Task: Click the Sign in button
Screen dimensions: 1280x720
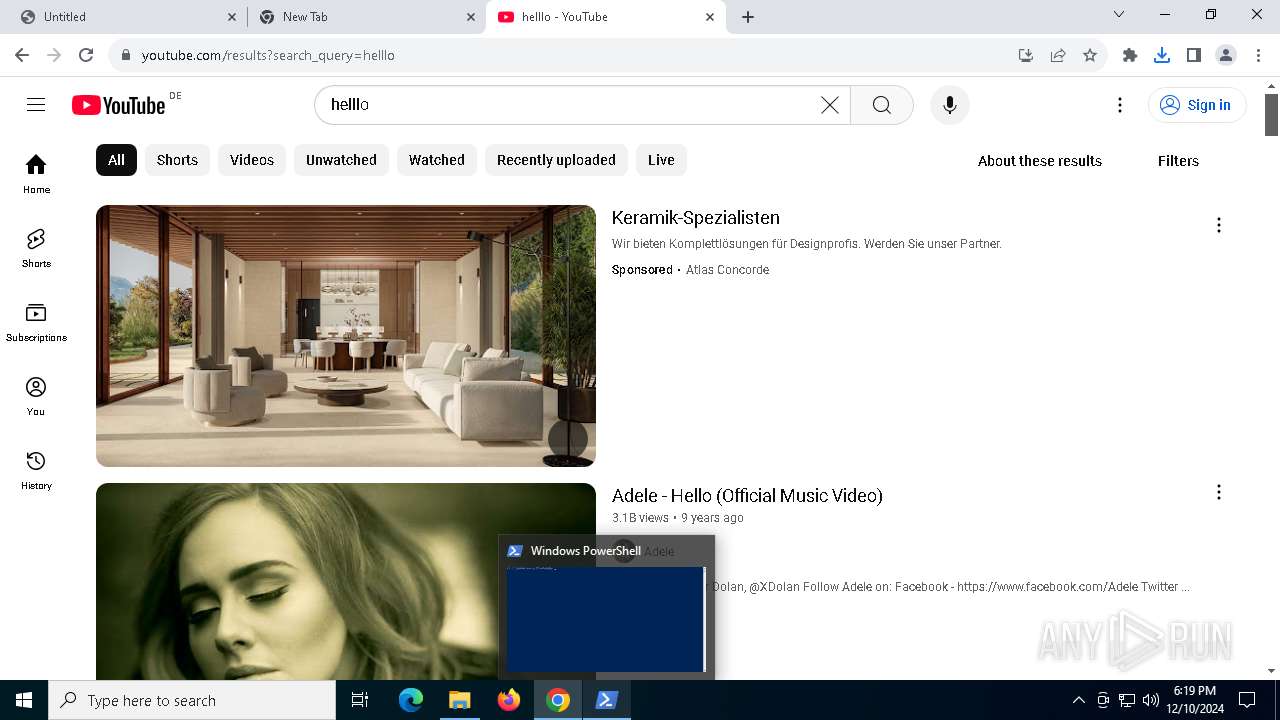Action: [x=1197, y=105]
